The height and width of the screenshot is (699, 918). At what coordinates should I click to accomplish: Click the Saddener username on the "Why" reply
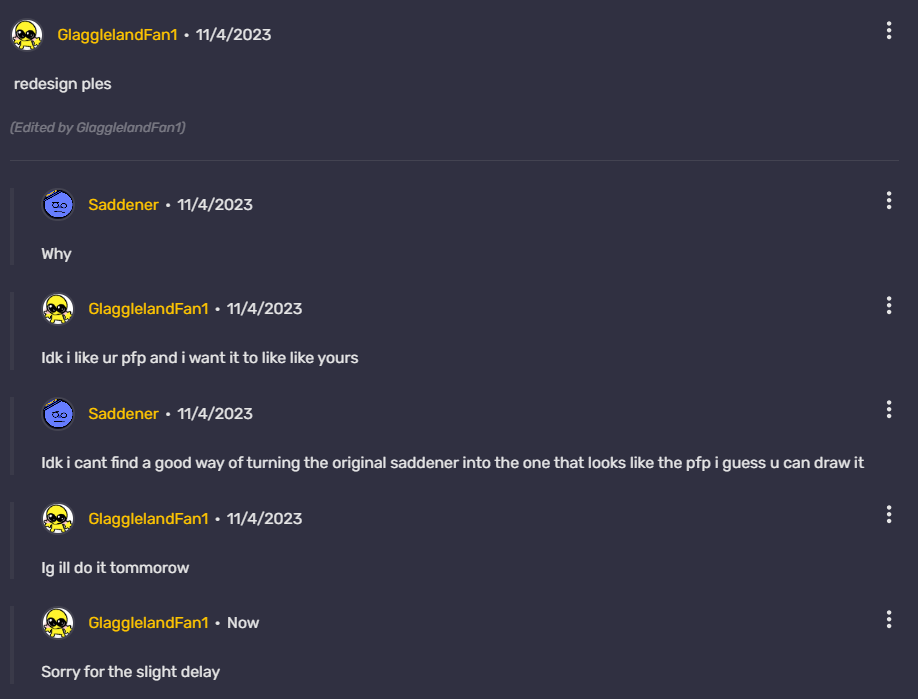click(x=123, y=204)
